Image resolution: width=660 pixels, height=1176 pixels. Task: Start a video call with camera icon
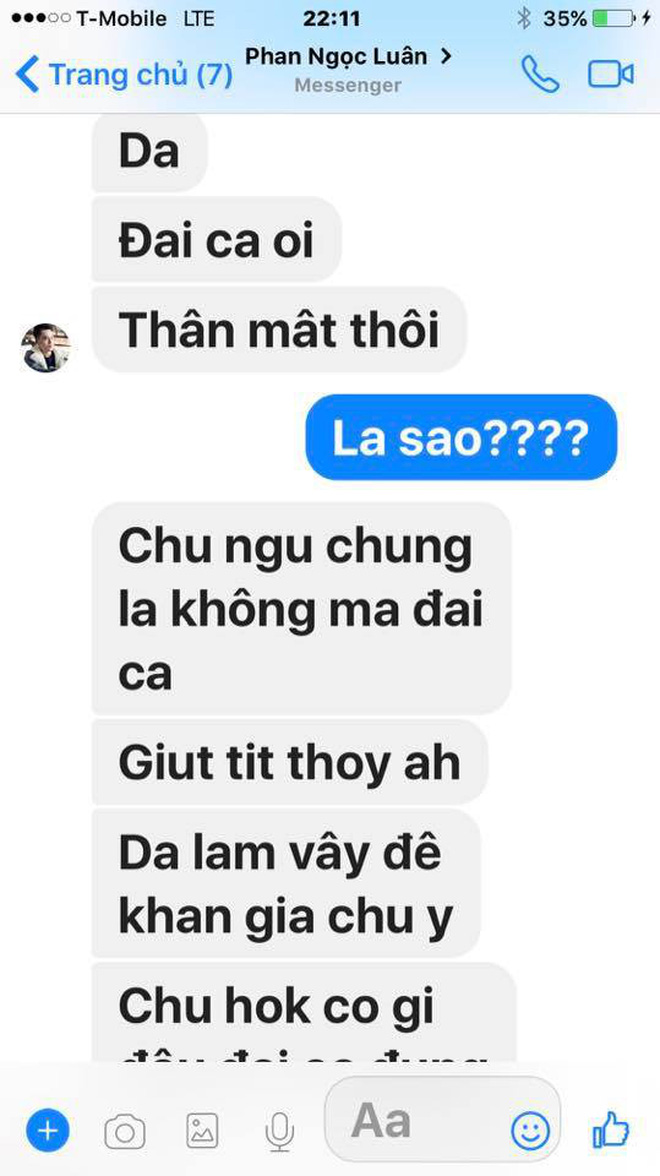610,74
